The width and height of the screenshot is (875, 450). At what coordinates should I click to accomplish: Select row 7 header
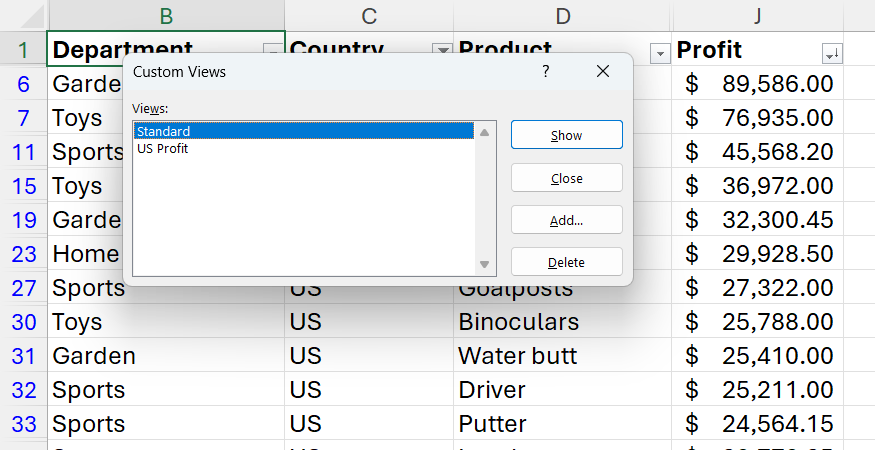pyautogui.click(x=23, y=118)
